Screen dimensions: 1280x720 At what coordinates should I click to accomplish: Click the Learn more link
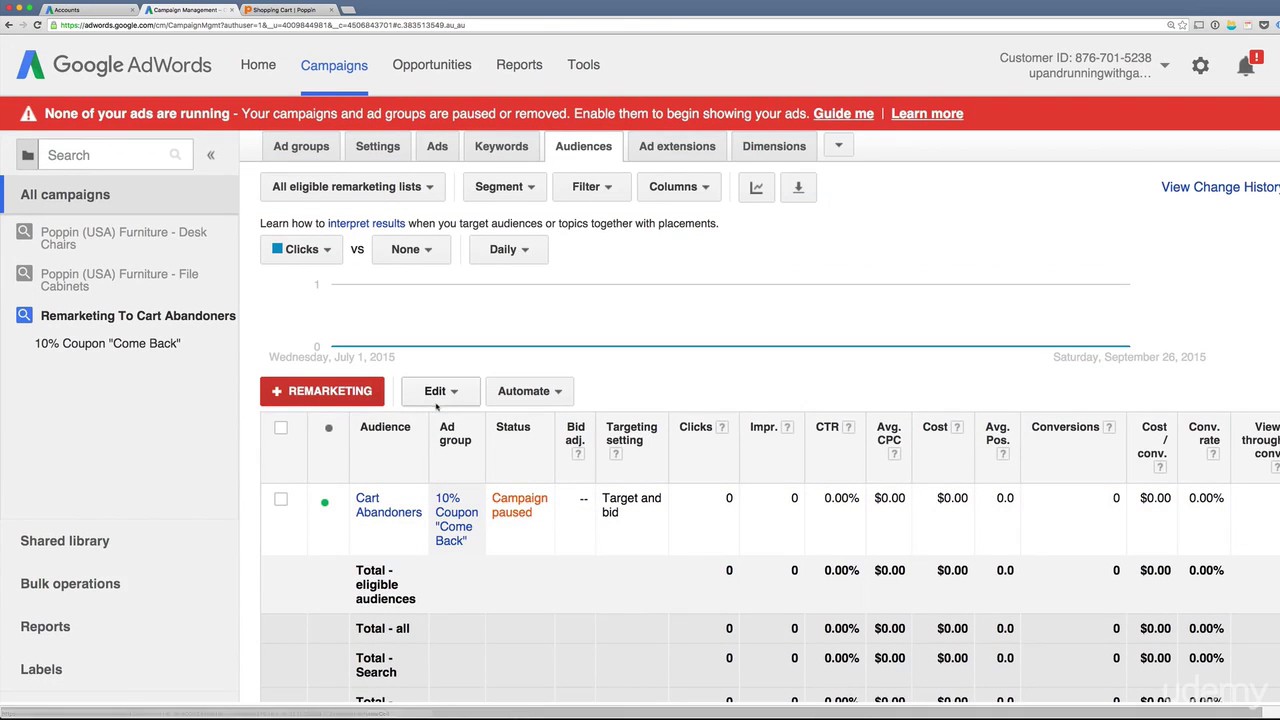pos(927,114)
